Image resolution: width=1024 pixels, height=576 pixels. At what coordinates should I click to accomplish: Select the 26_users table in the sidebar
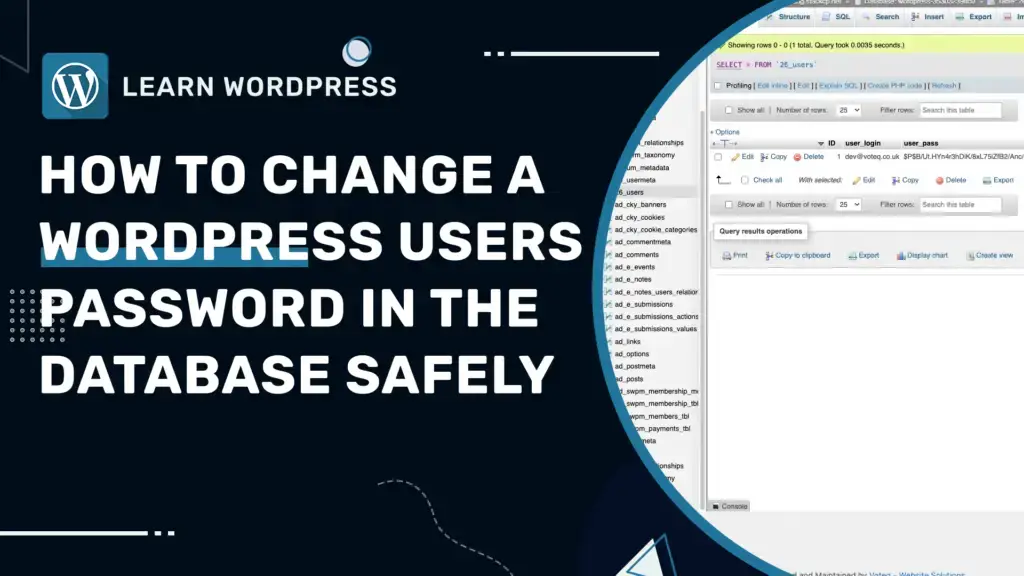630,192
